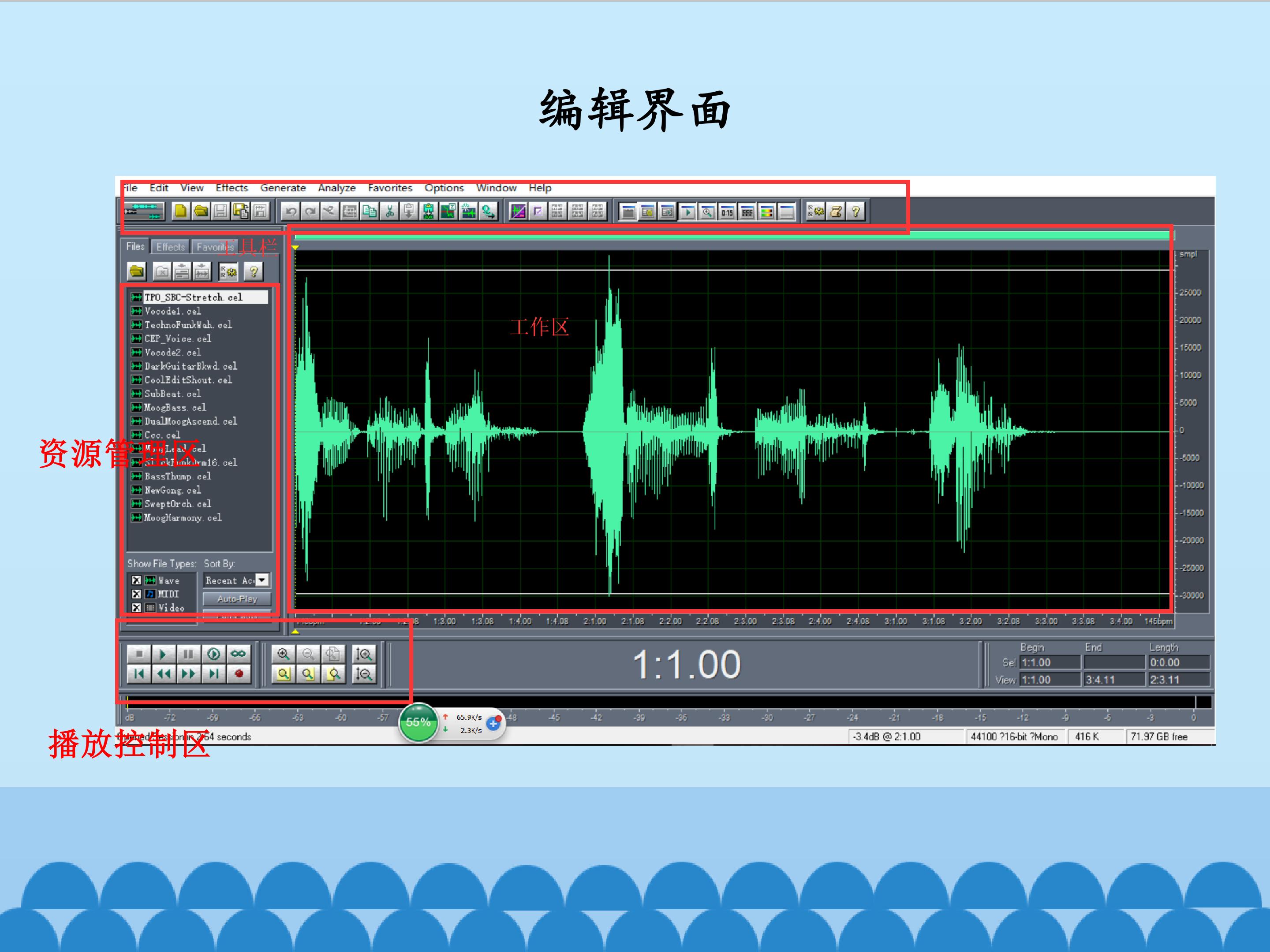Image resolution: width=1270 pixels, height=952 pixels.
Task: Toggle the loop play infinity button
Action: coord(239,654)
